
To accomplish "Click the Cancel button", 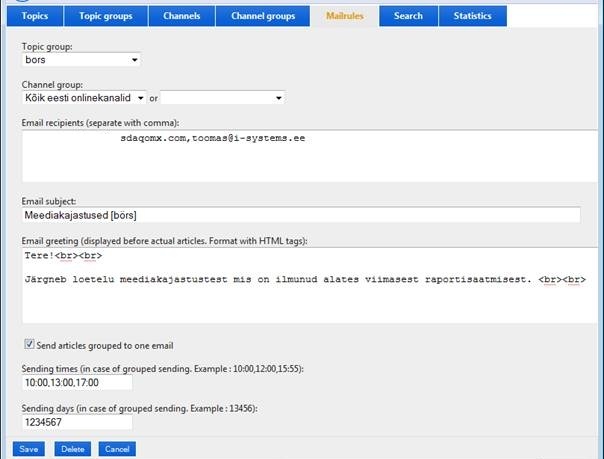I will (117, 449).
